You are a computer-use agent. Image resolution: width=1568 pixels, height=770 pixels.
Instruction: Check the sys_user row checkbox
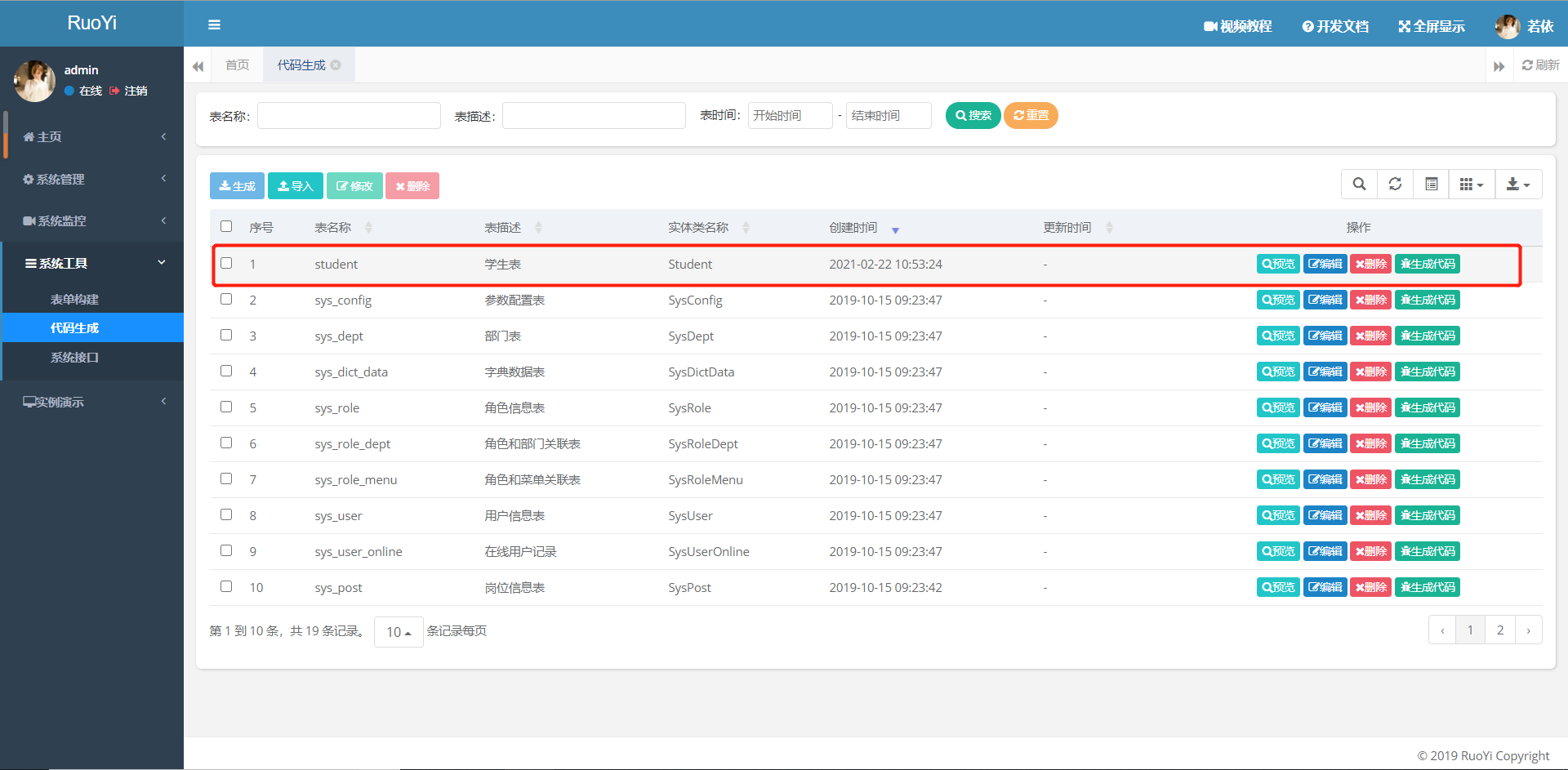tap(226, 514)
